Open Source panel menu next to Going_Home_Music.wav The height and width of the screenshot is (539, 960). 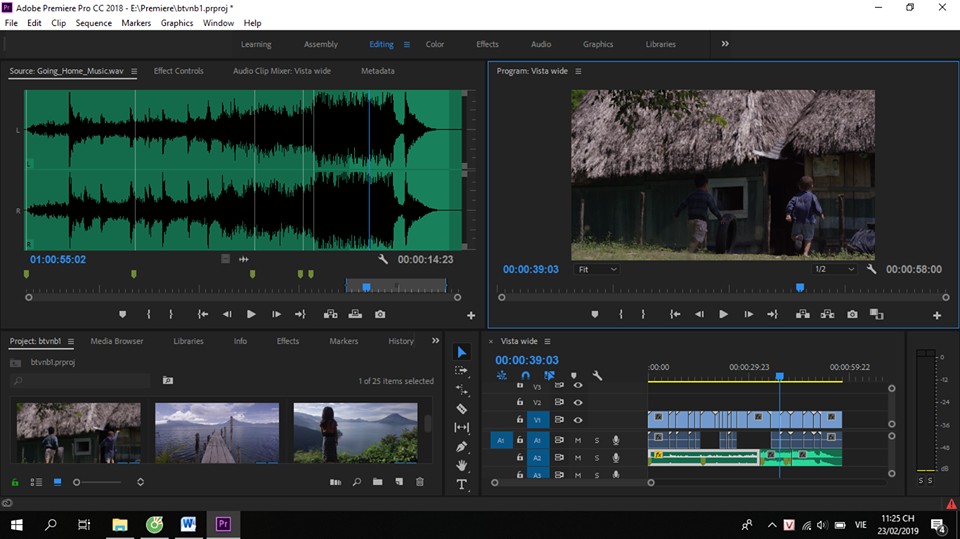(x=134, y=71)
